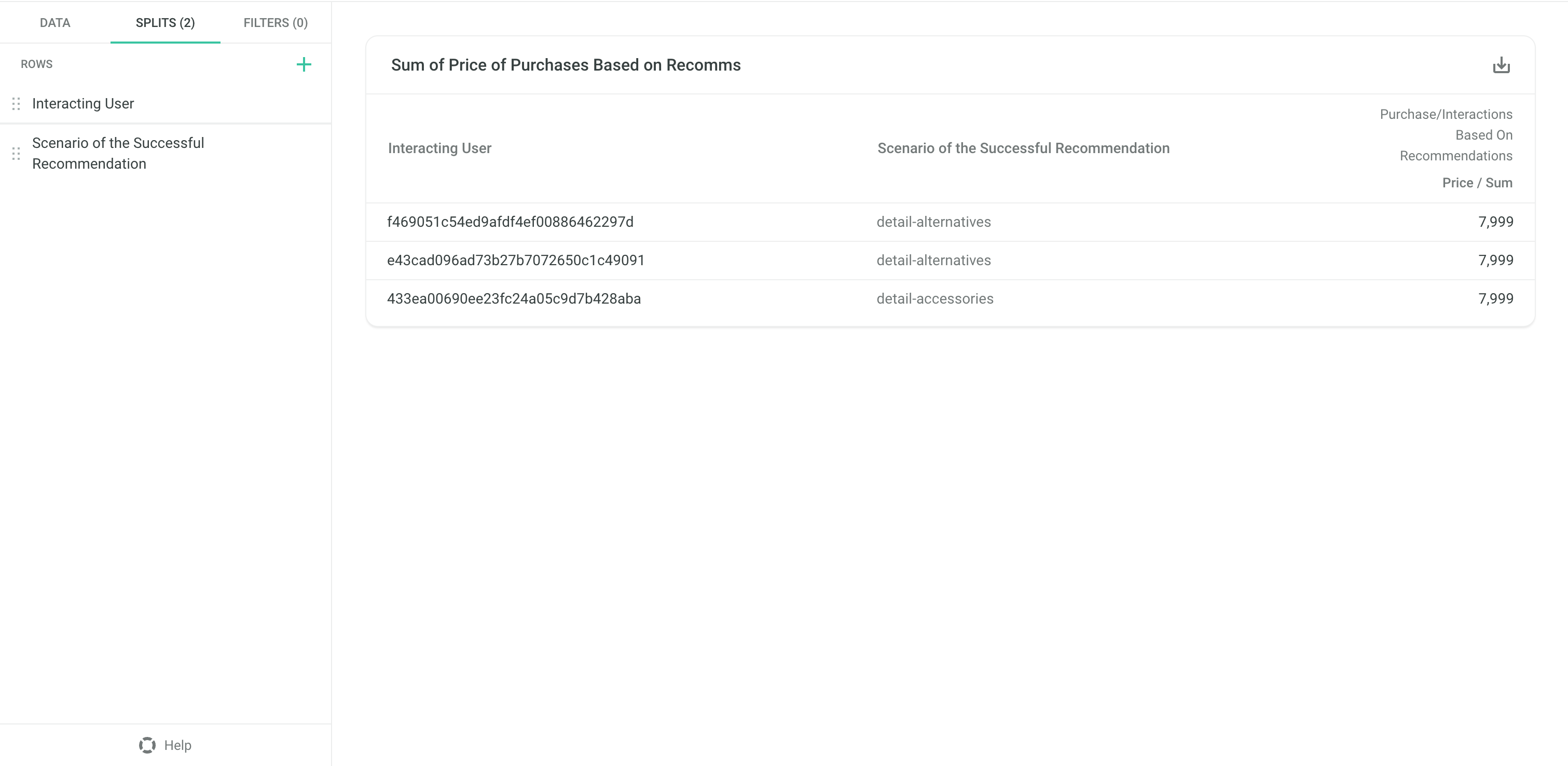Click the Interacting User column header
Viewport: 1568px width, 766px height.
[x=439, y=148]
